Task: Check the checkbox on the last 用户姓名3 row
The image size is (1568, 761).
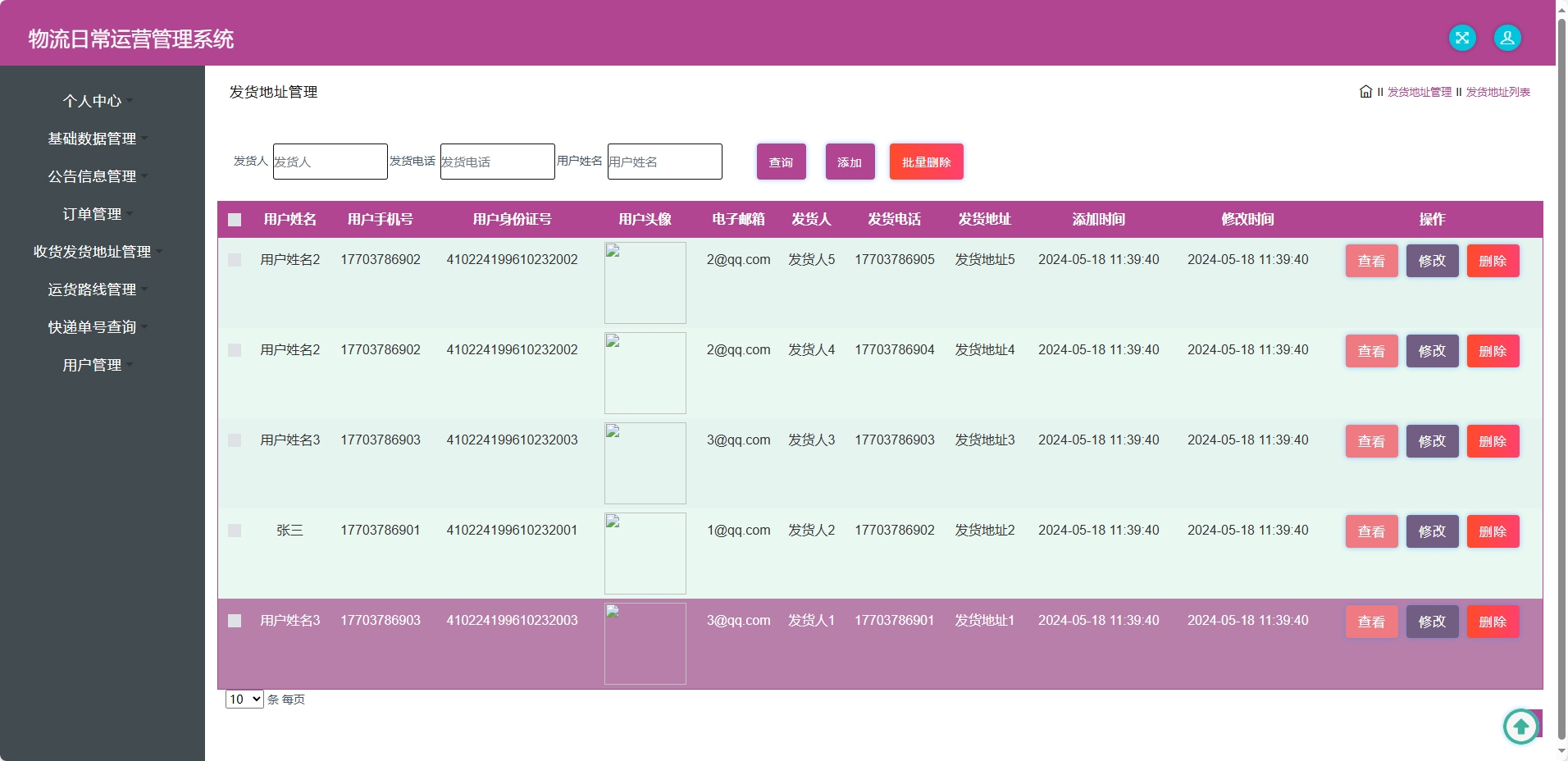Action: pyautogui.click(x=235, y=621)
